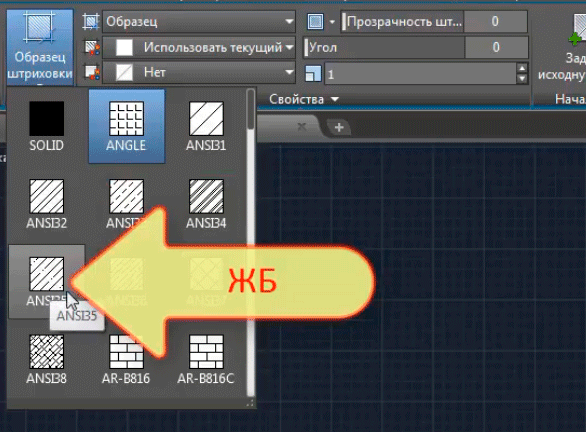Select the SOLID hatch pattern
The width and height of the screenshot is (586, 432).
coord(47,126)
